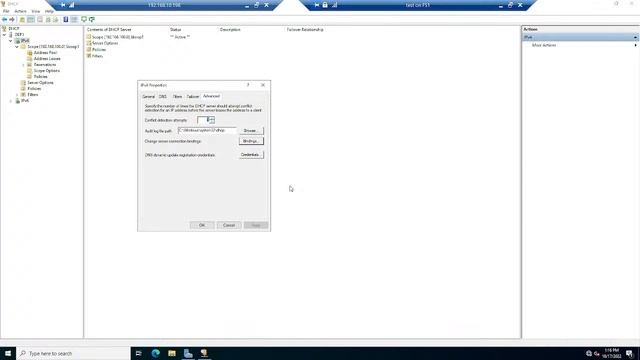Click the network icon in the system tray
The width and height of the screenshot is (640, 360).
[589, 353]
